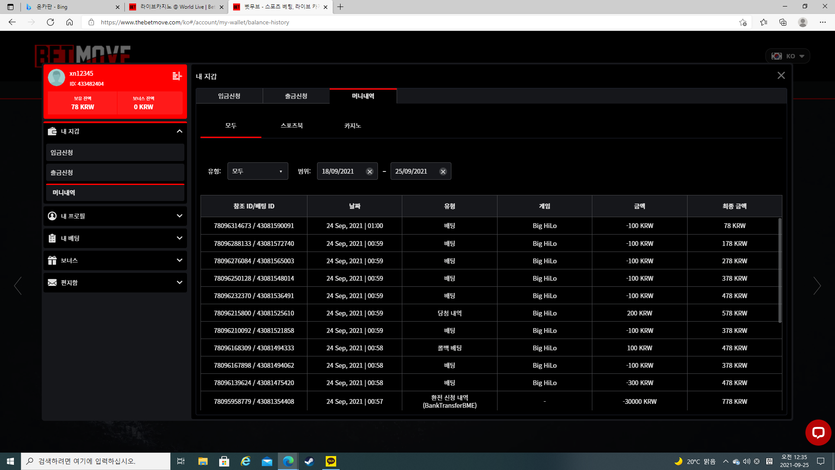Click the taskbar clock showing 12:35

[794, 461]
